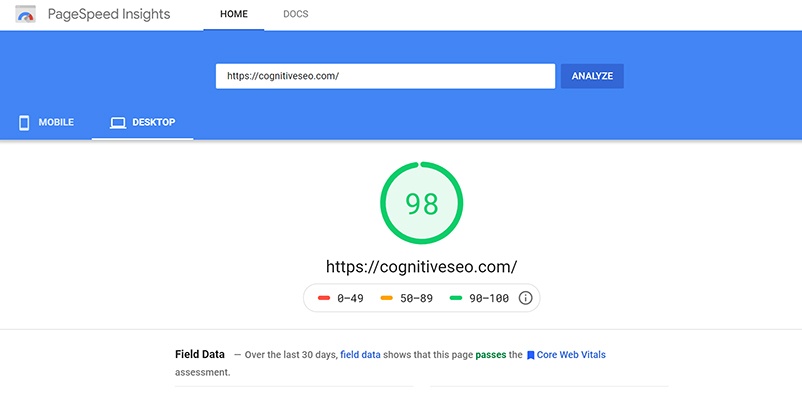Click the Field Data section heading

click(199, 354)
